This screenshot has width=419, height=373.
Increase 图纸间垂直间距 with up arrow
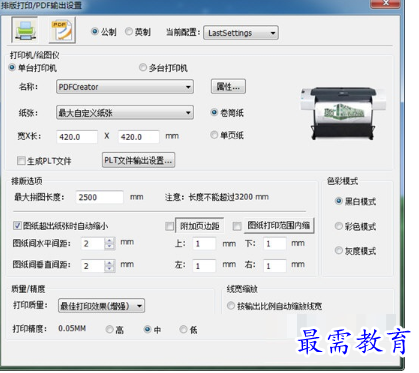tap(109, 263)
